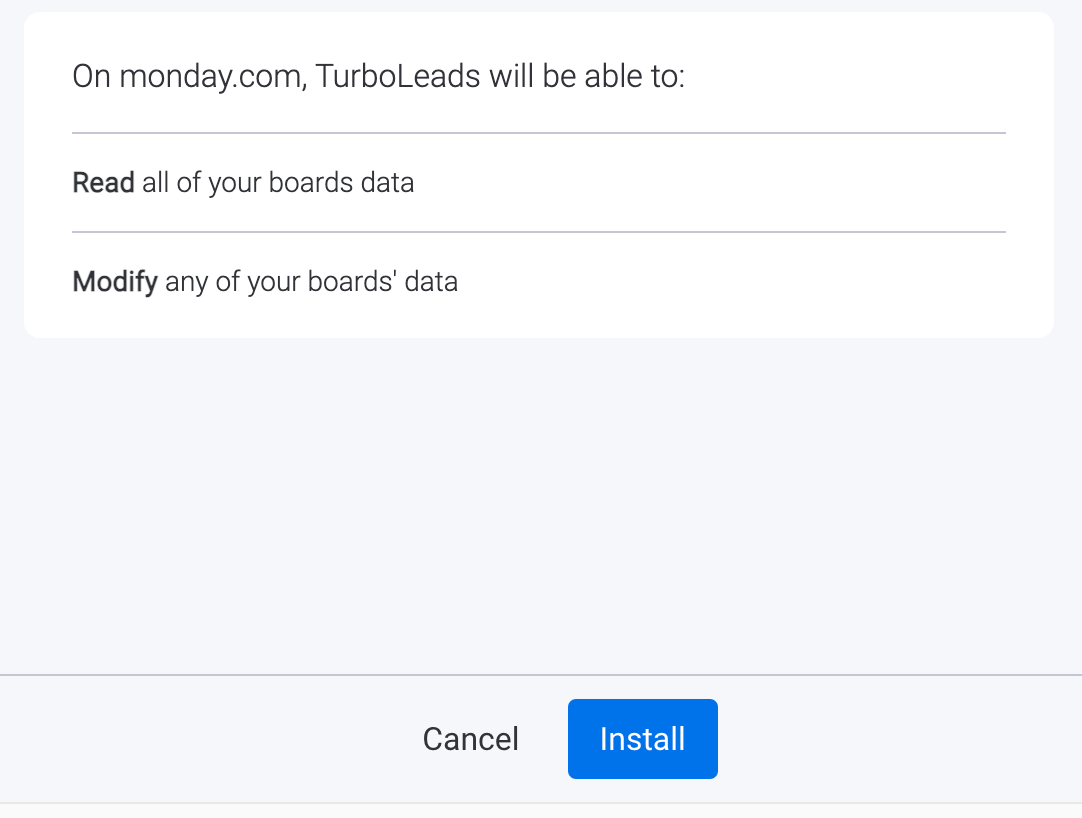The width and height of the screenshot is (1082, 818).
Task: Click the footer separator line above buttons
Action: (x=541, y=675)
